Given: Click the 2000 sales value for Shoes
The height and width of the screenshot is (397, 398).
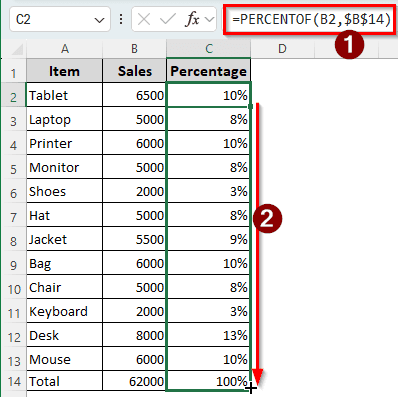Looking at the screenshot, I should tap(134, 191).
